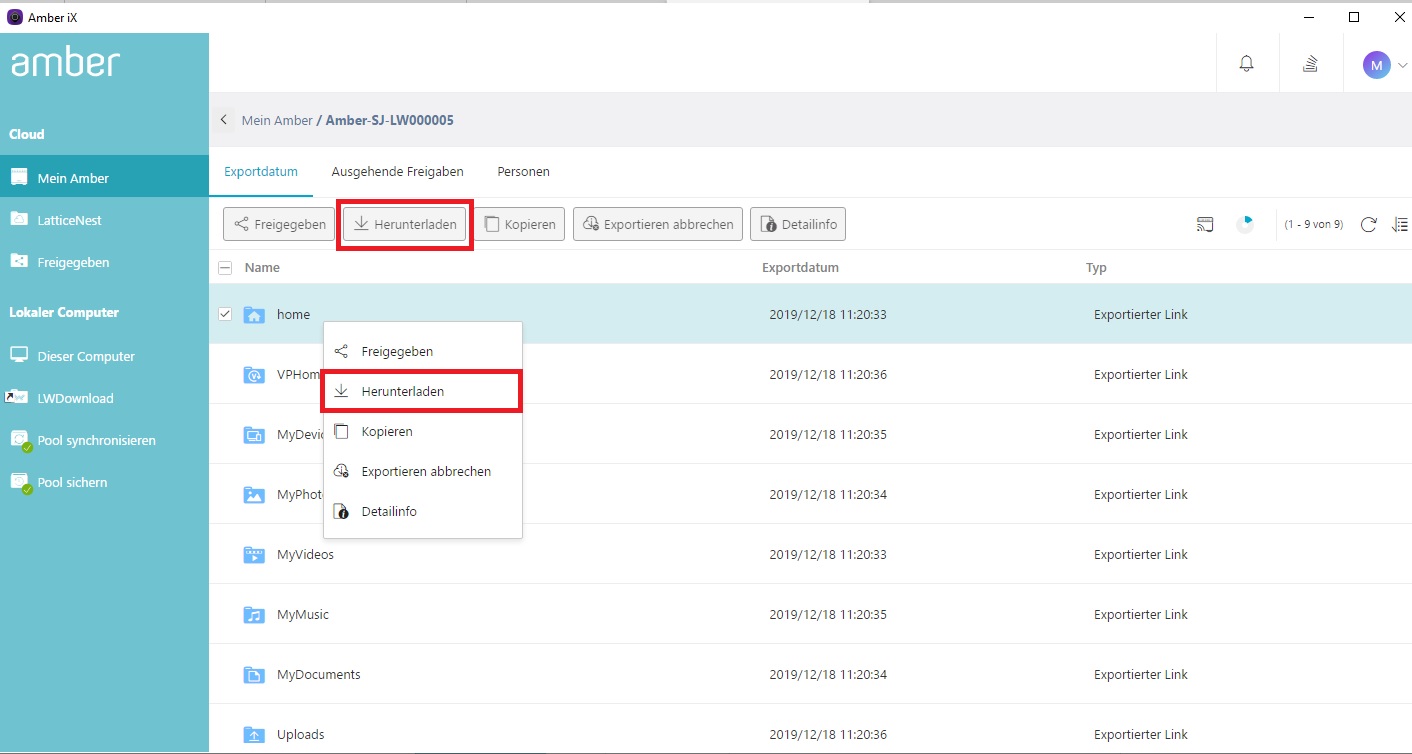Click the storage usage pie indicator
The image size is (1412, 754).
click(1245, 224)
